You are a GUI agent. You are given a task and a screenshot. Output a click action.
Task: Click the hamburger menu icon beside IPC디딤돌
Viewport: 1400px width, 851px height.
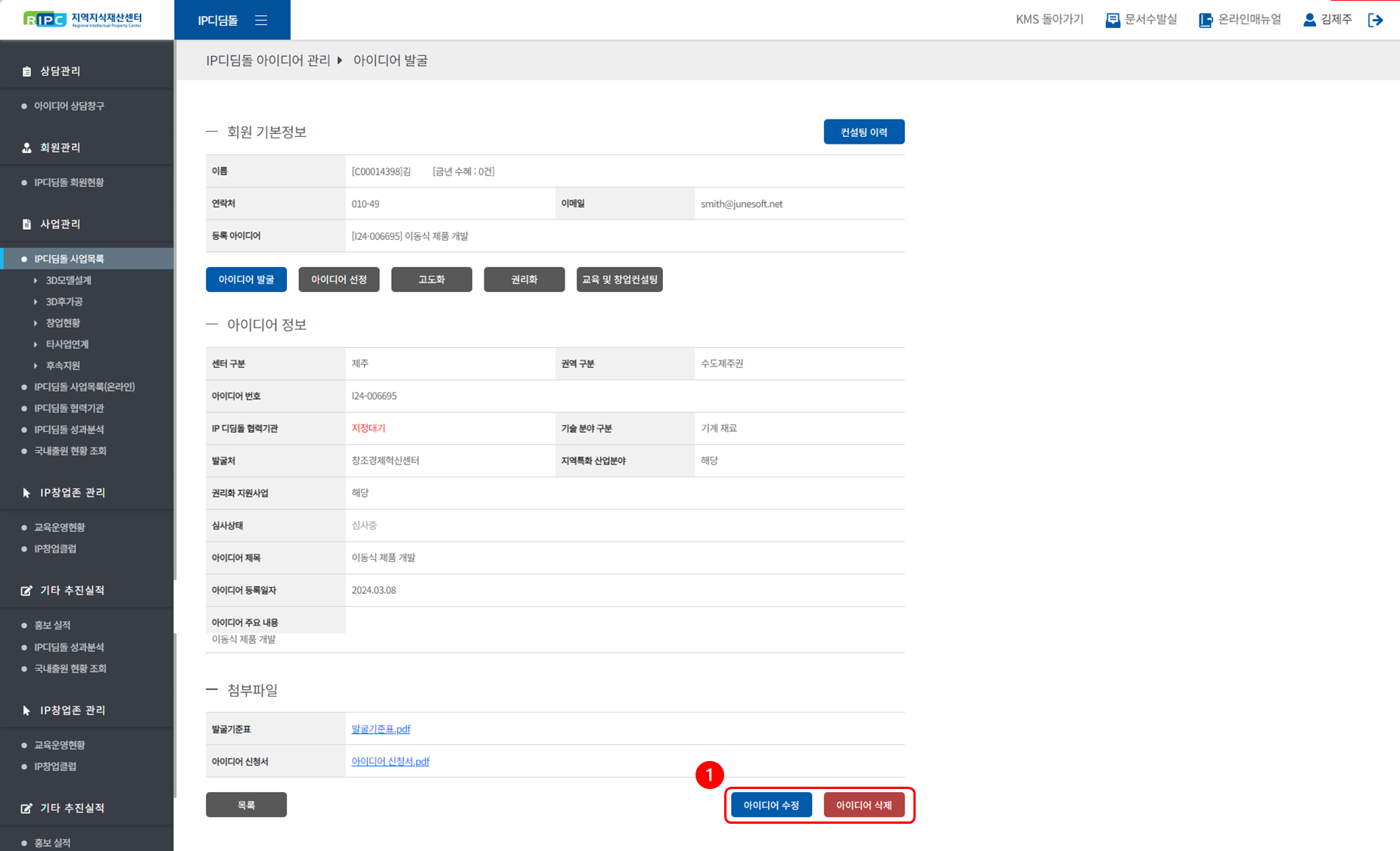point(261,20)
